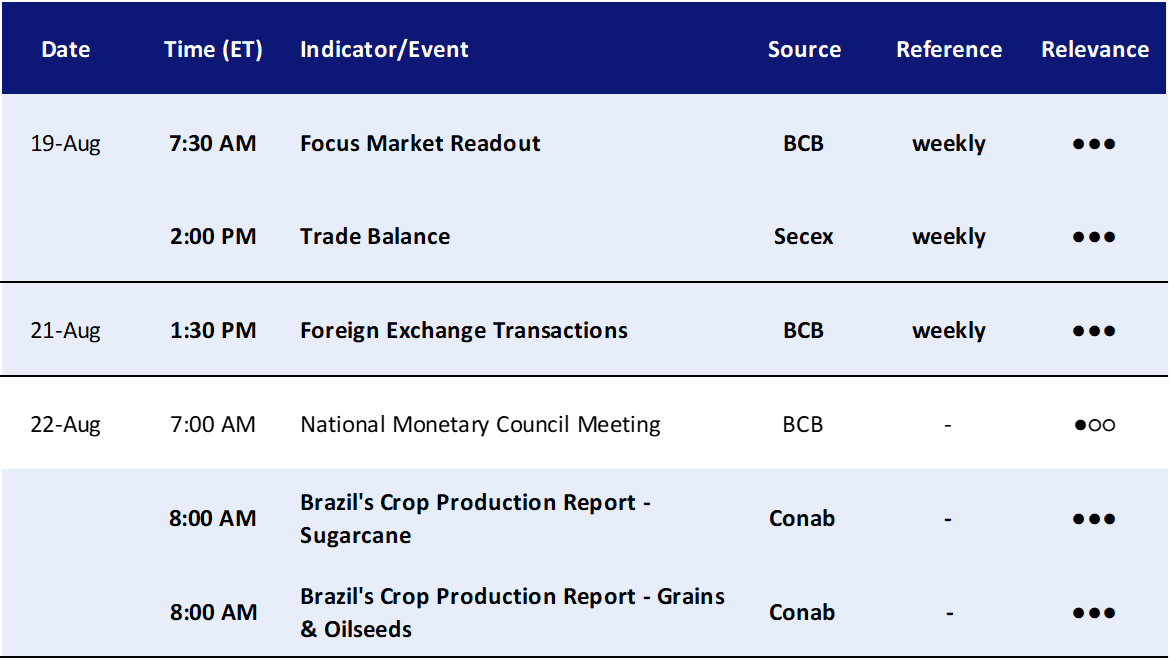Open Brazil's Crop Production Report - Sugarcane
The image size is (1169, 666).
click(x=476, y=518)
